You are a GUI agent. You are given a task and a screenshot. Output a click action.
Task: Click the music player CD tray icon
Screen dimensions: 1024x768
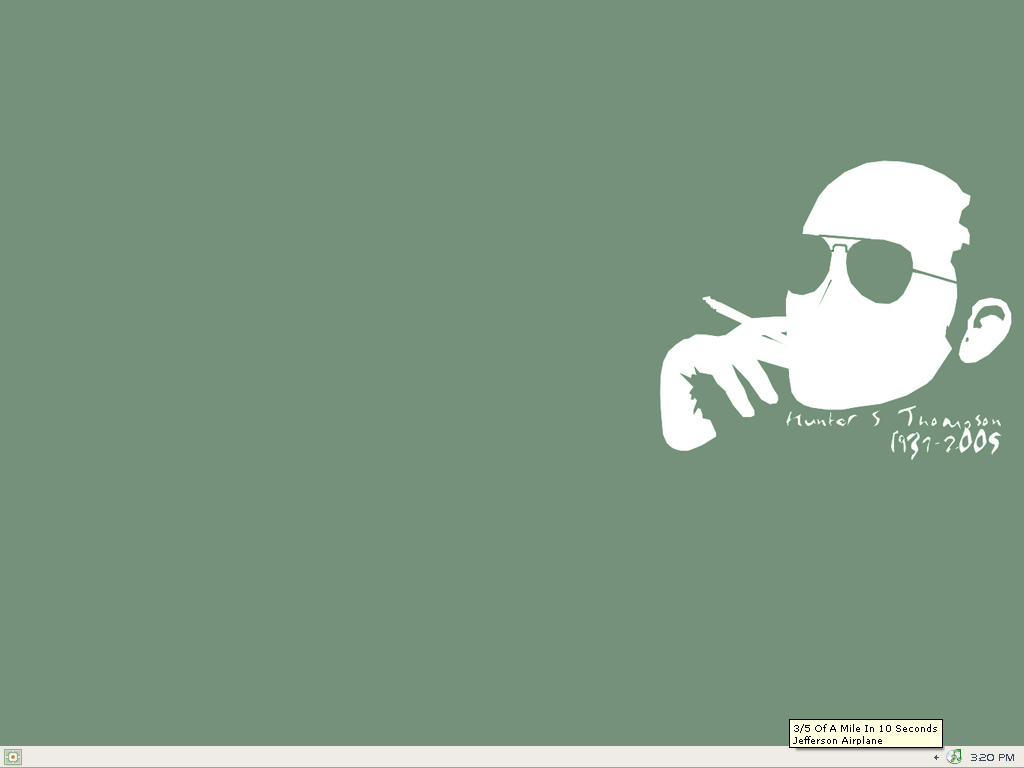[x=954, y=757]
